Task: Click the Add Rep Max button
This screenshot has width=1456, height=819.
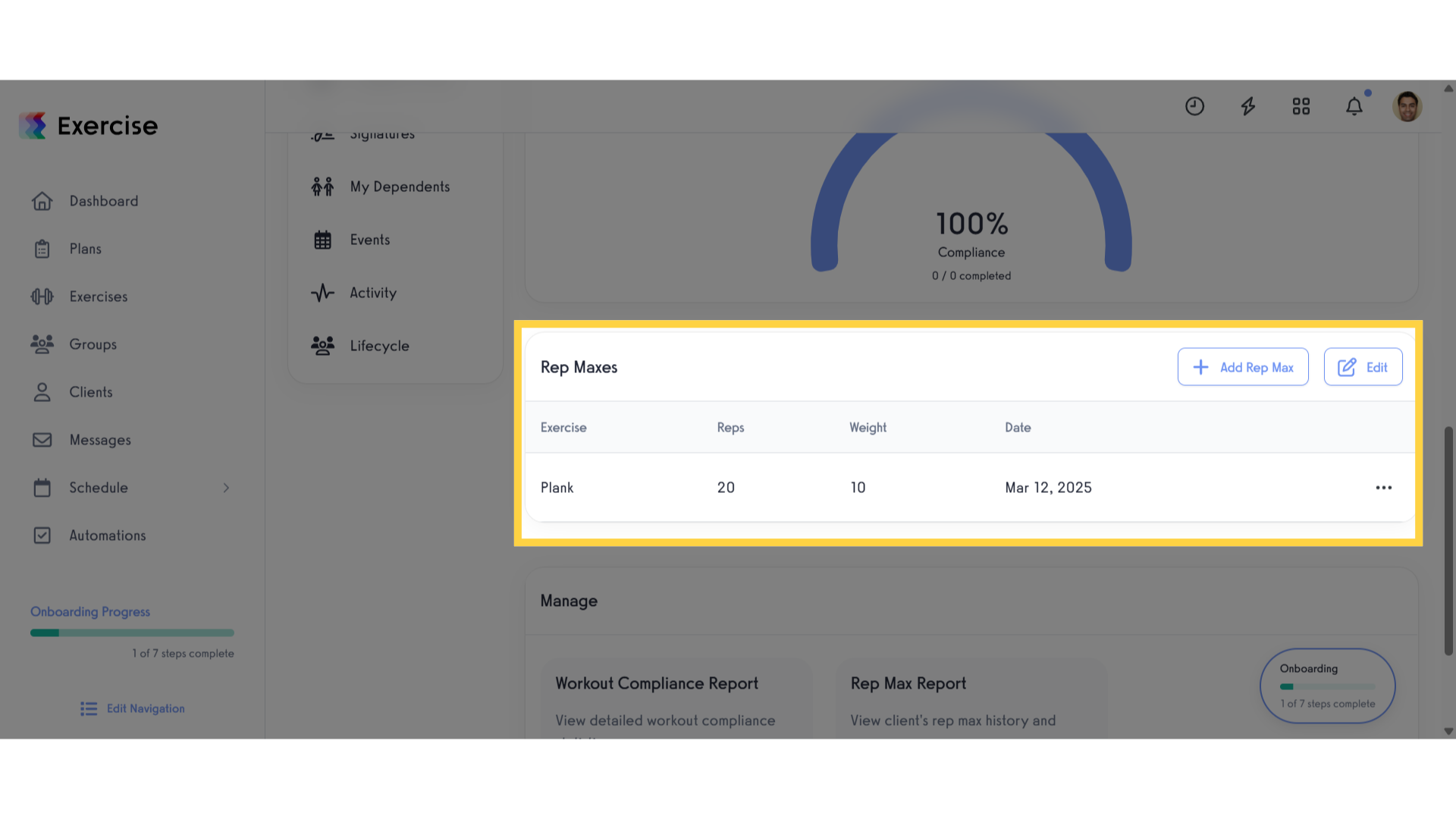Action: pyautogui.click(x=1243, y=367)
